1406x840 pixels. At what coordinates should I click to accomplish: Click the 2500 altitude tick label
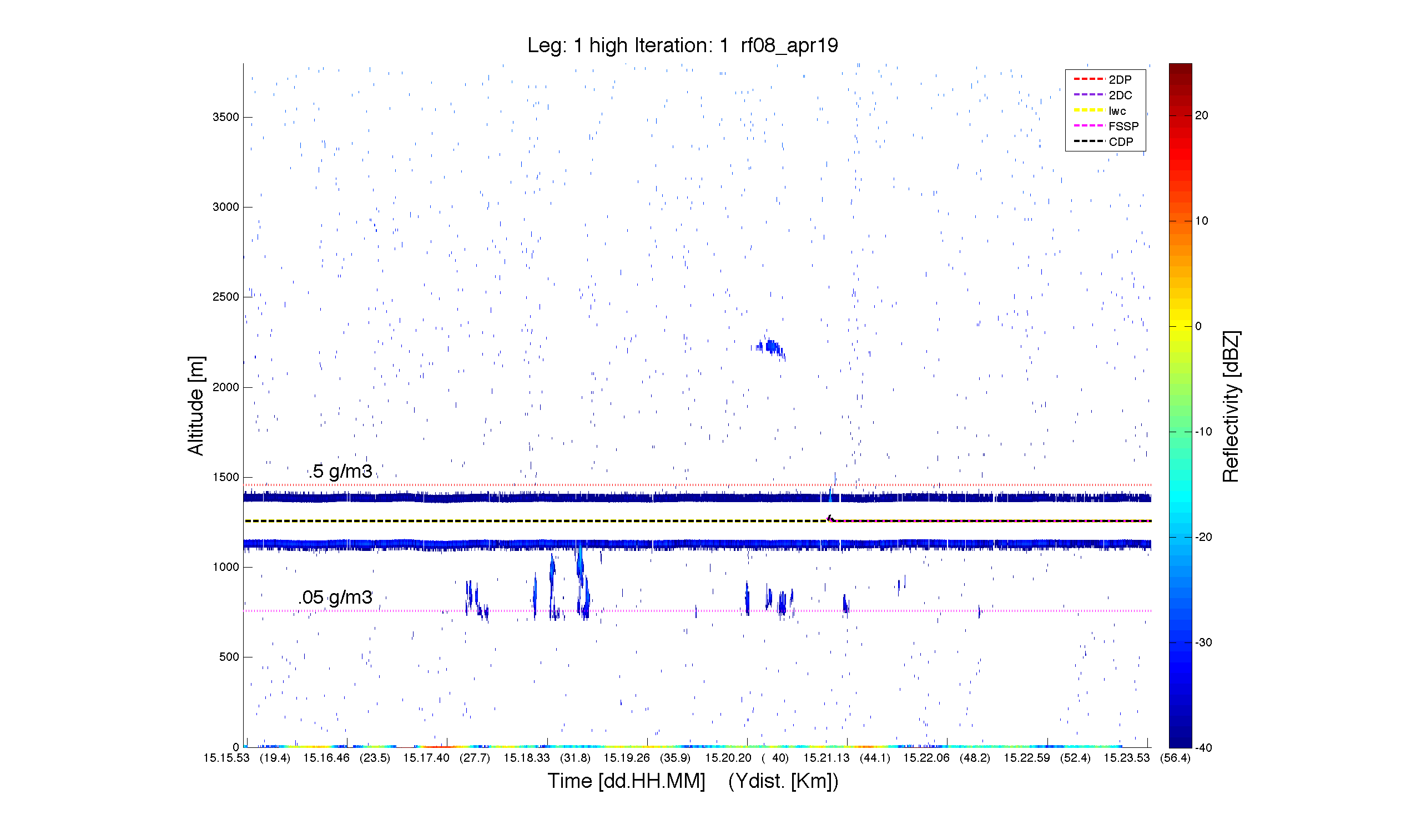click(x=225, y=297)
